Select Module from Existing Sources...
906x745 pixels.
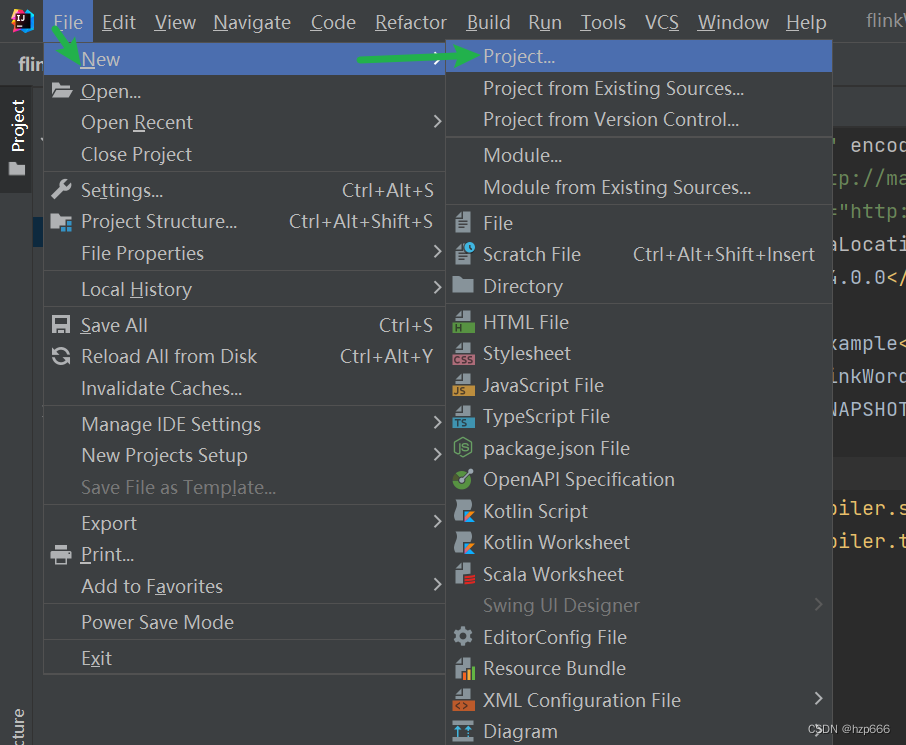tap(616, 187)
